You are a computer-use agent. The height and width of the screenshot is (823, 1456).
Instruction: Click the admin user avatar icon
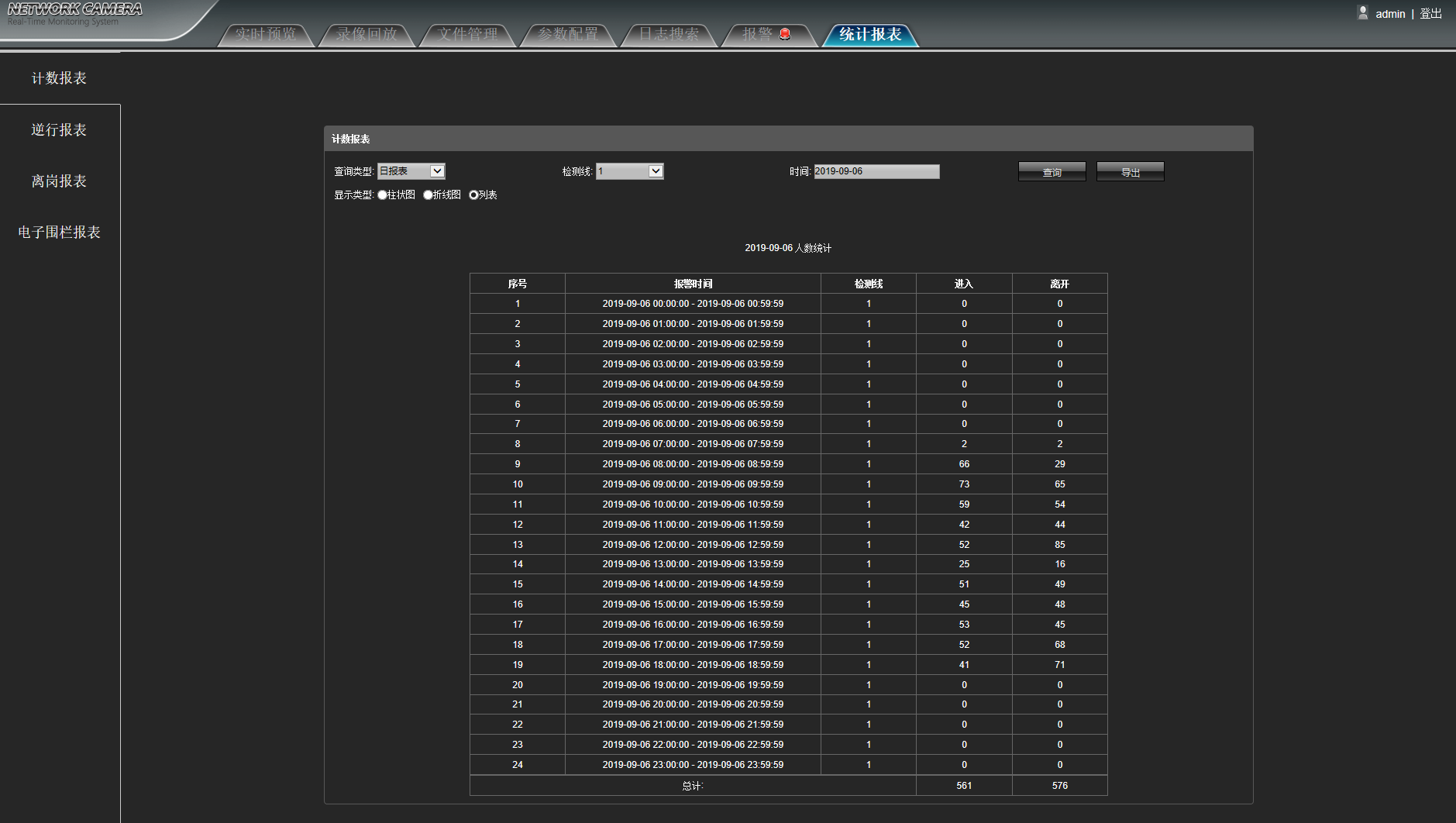pyautogui.click(x=1363, y=12)
